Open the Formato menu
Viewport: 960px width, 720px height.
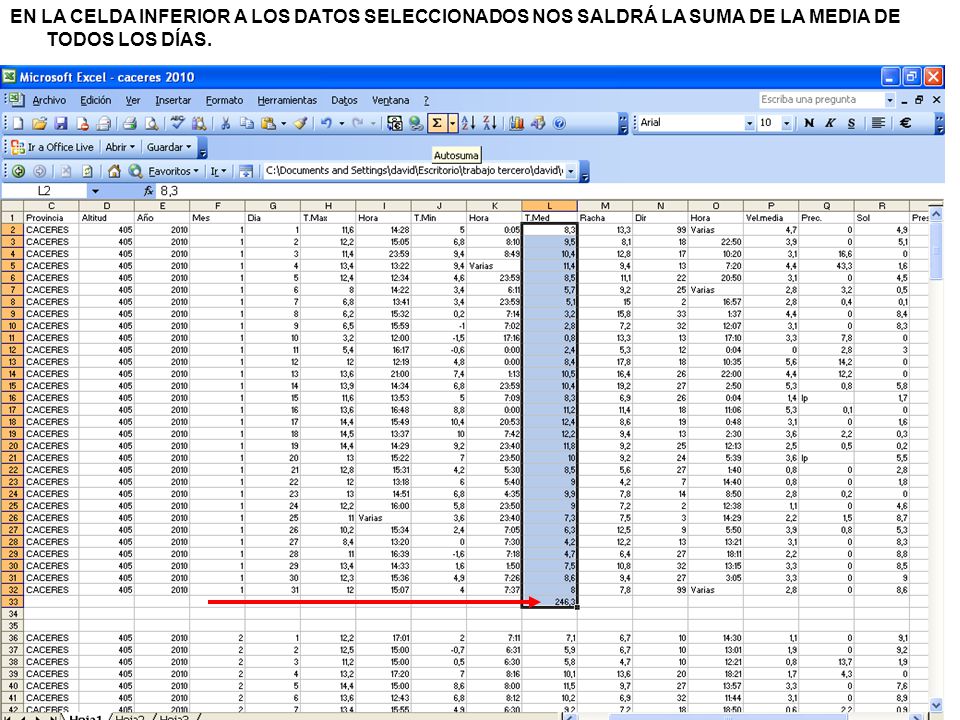[x=224, y=100]
